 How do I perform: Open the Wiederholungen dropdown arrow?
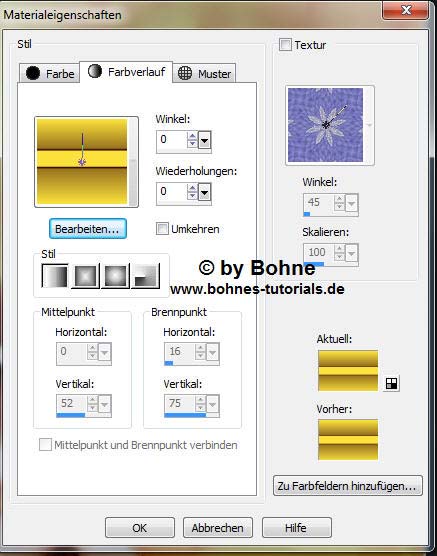(x=204, y=193)
